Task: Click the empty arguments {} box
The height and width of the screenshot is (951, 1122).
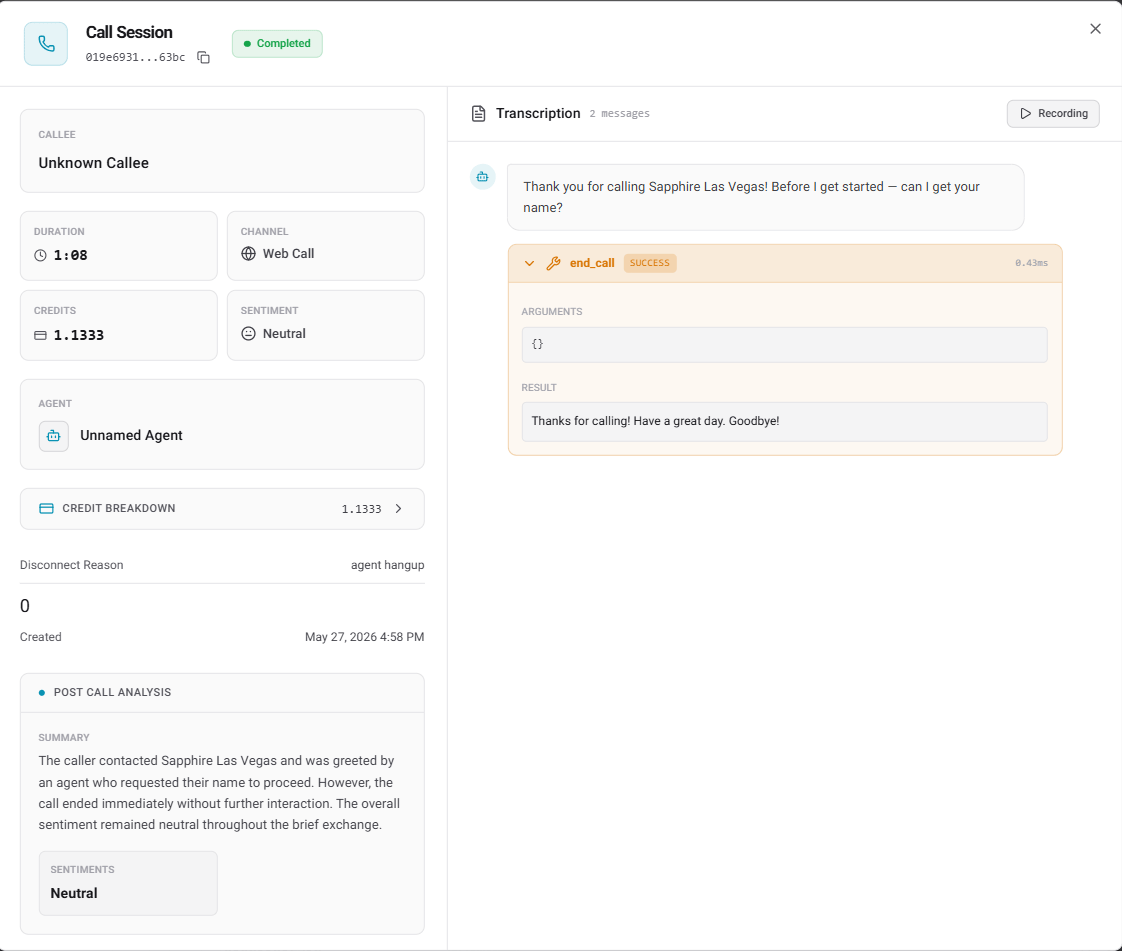Action: [x=784, y=344]
